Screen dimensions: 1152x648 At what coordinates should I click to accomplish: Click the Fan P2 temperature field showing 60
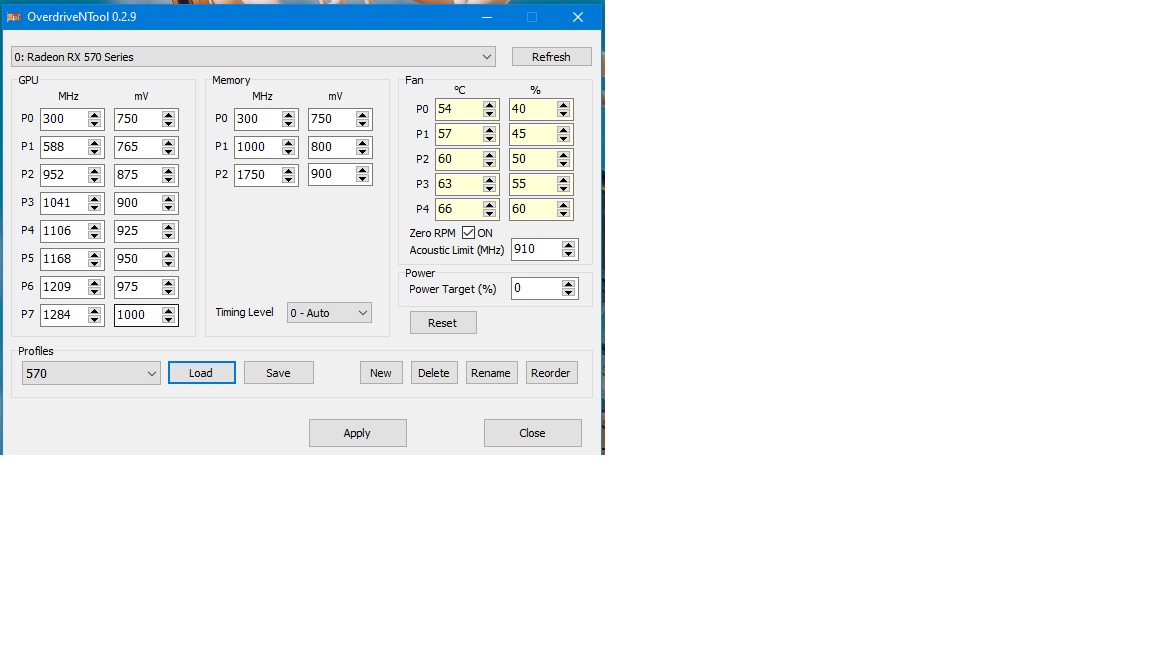pos(459,159)
